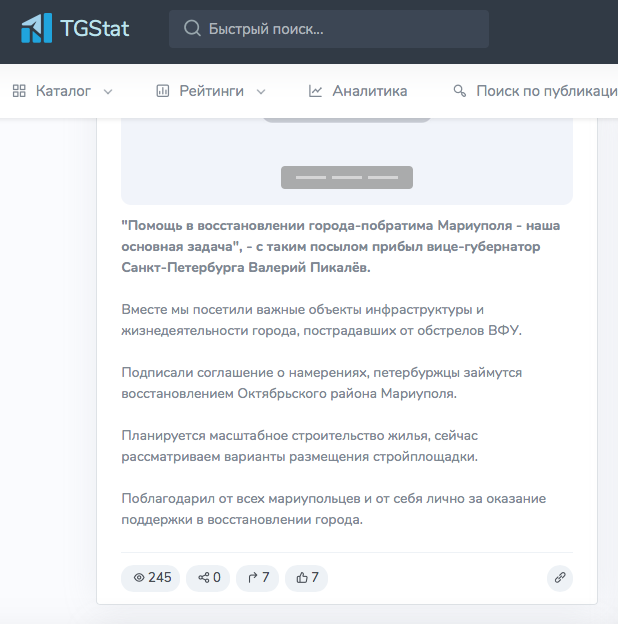
Task: Expand the Рейтинги dropdown chevron
Action: coord(261,92)
